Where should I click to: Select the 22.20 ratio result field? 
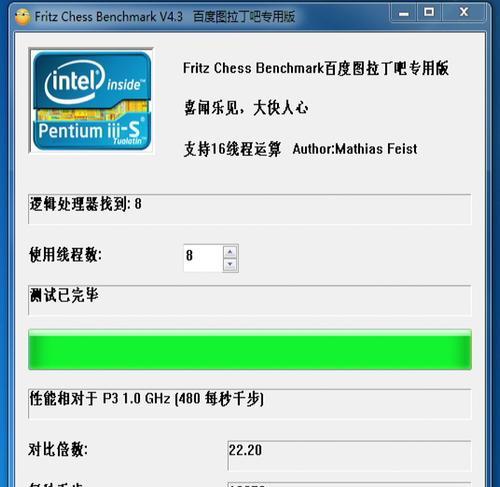(x=349, y=455)
